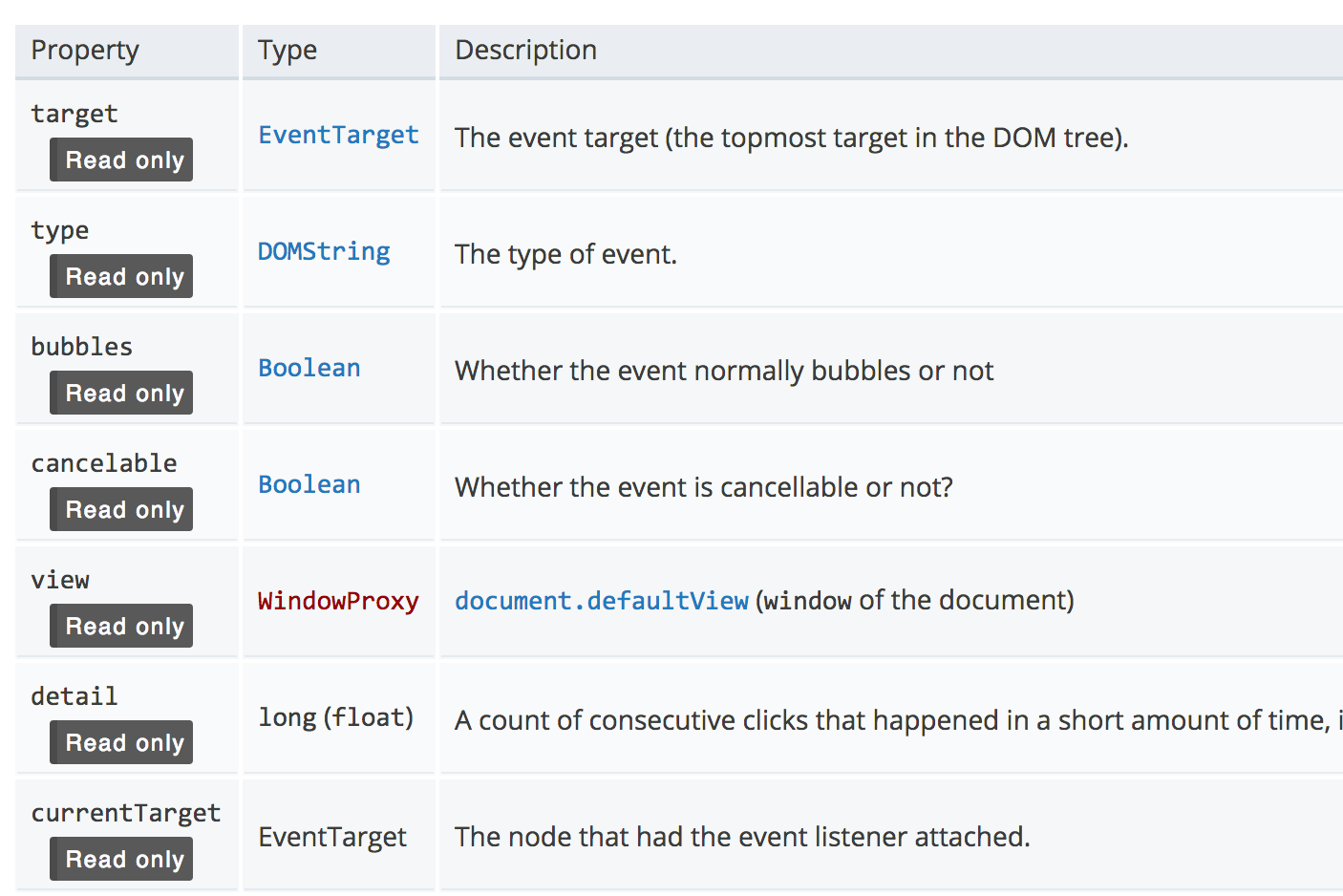
Task: Click the Read only badge under currentTarget
Action: (122, 860)
